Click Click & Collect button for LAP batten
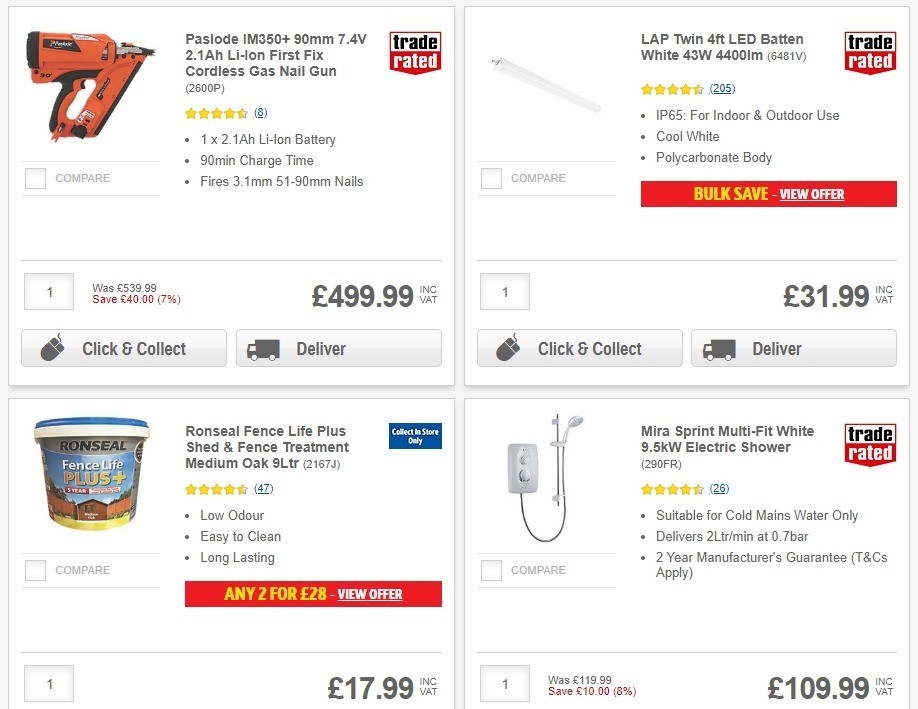The width and height of the screenshot is (918, 709). pos(579,348)
